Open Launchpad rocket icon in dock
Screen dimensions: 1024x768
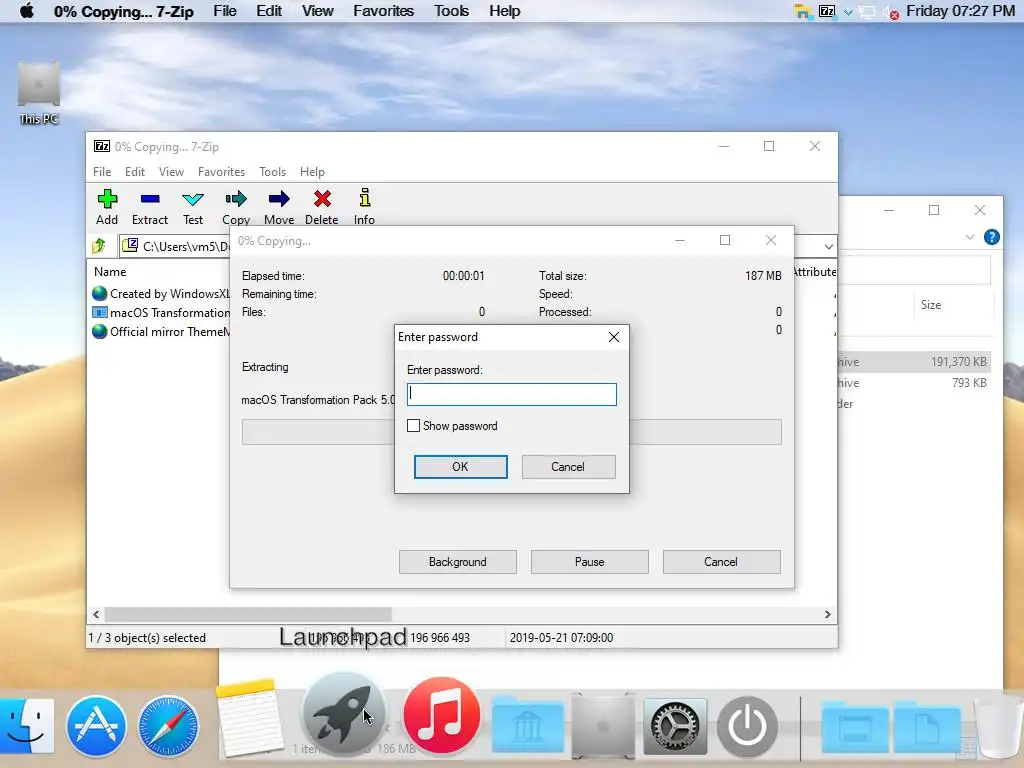click(x=344, y=714)
